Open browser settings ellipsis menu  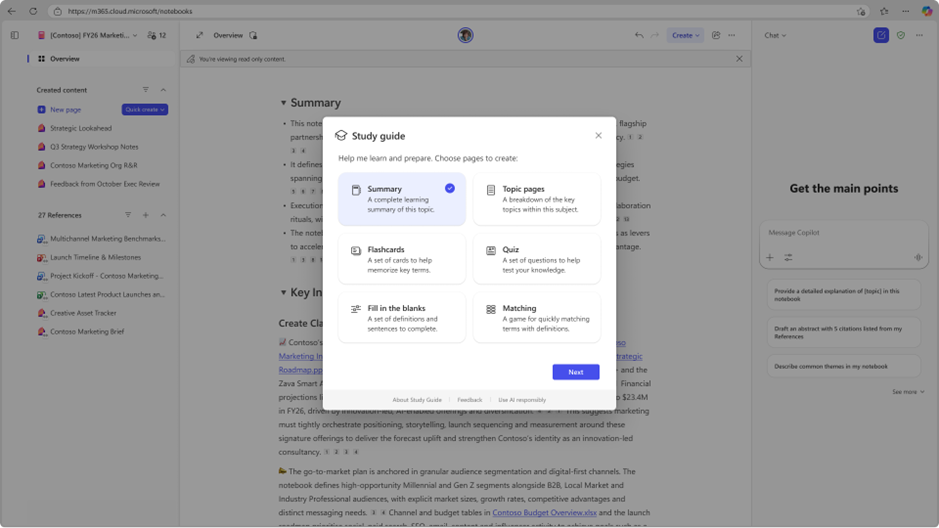click(x=905, y=11)
